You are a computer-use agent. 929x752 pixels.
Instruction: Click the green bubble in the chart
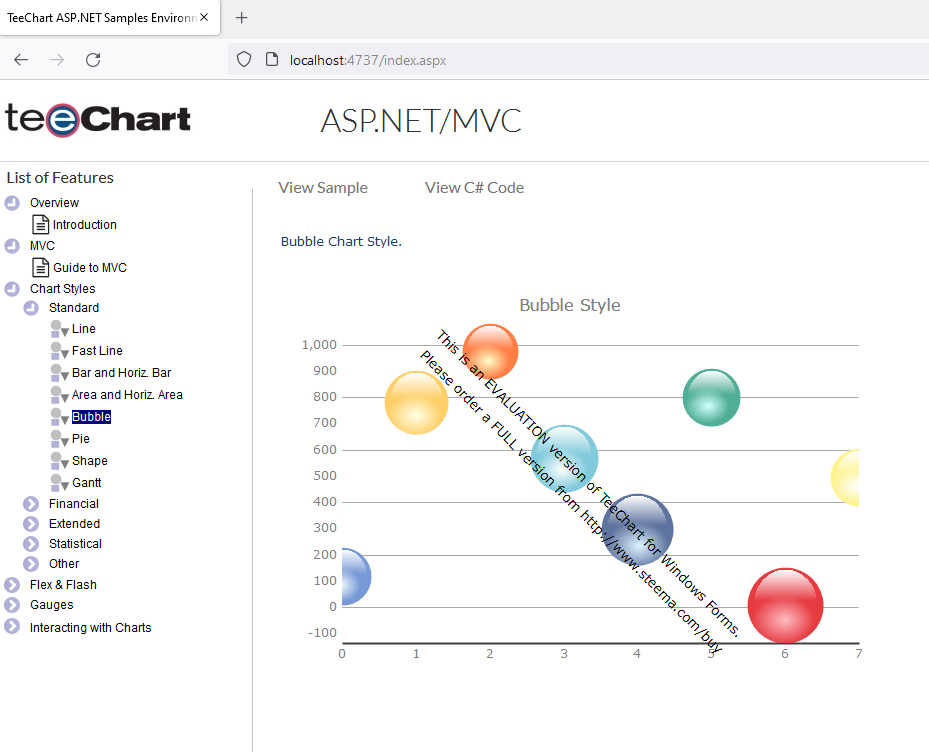[x=712, y=398]
